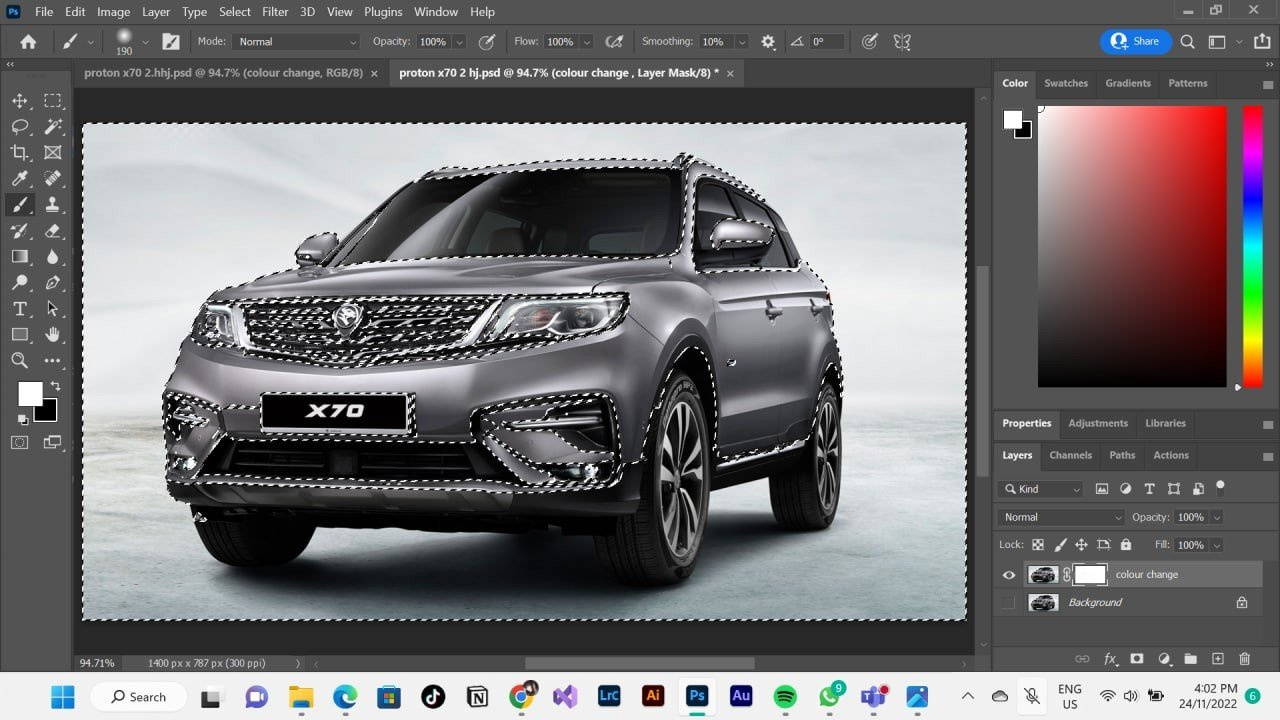Switch to the Adjustments panel tab

(1097, 423)
